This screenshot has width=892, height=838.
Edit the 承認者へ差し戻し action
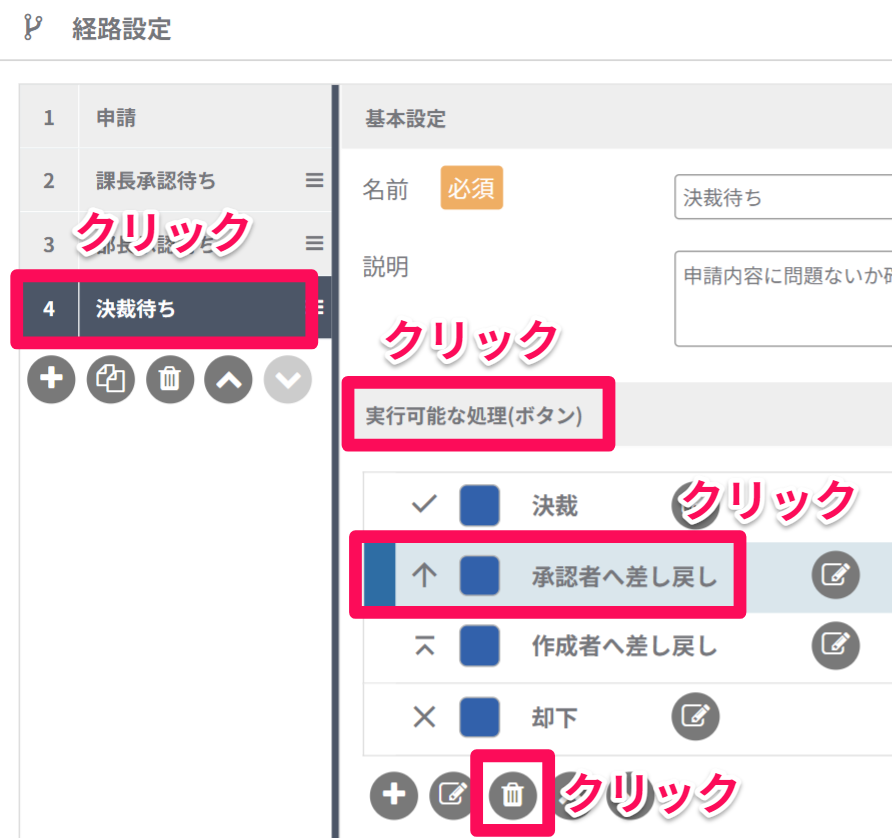pos(835,575)
